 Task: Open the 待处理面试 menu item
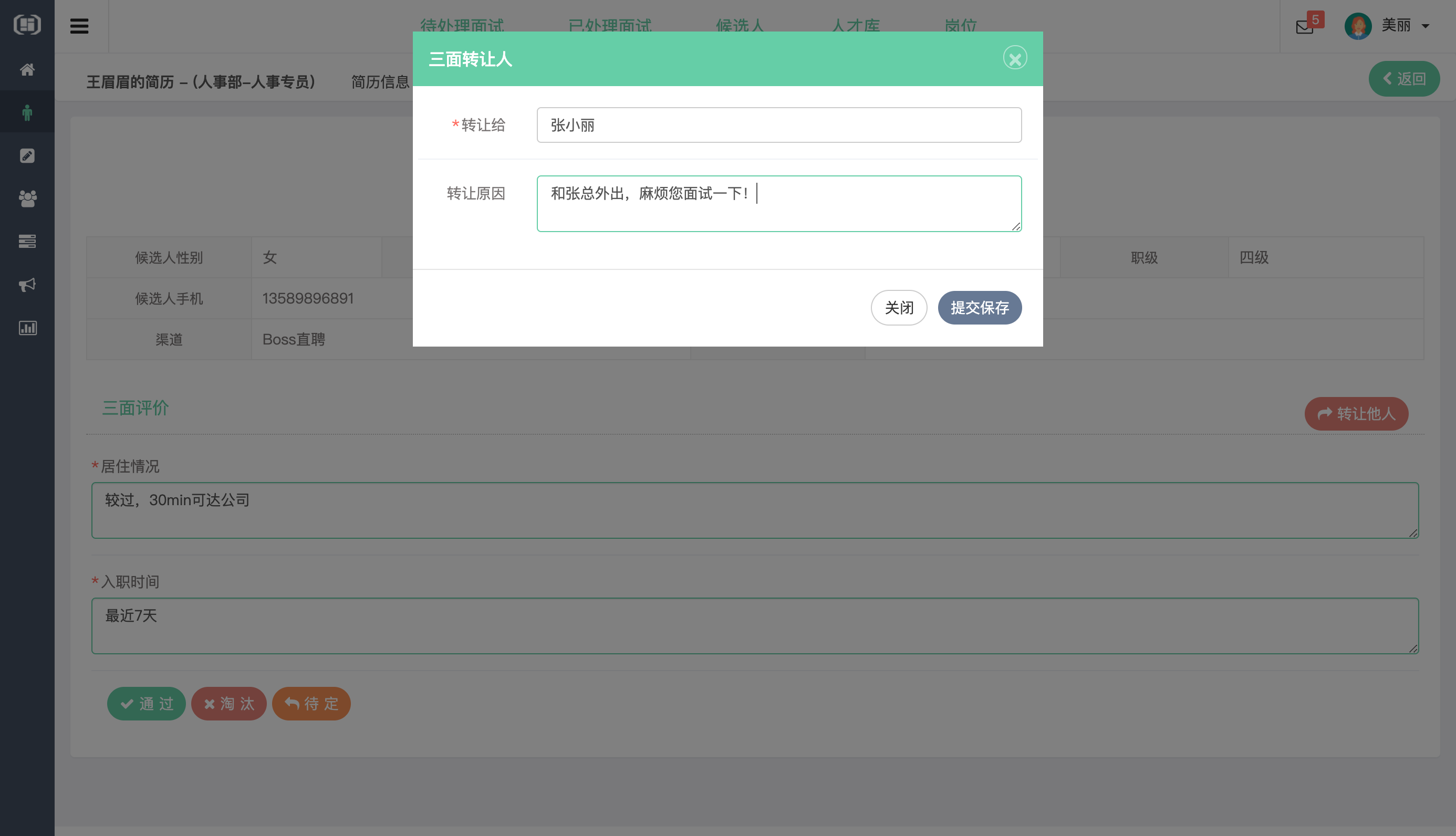coord(462,26)
